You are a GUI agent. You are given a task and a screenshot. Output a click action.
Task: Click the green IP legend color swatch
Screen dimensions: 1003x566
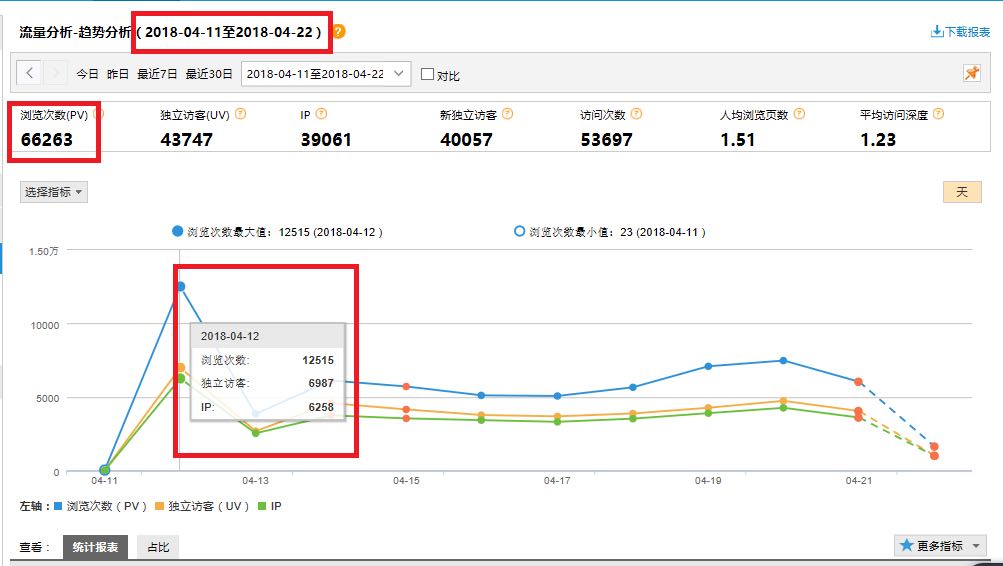pyautogui.click(x=263, y=506)
